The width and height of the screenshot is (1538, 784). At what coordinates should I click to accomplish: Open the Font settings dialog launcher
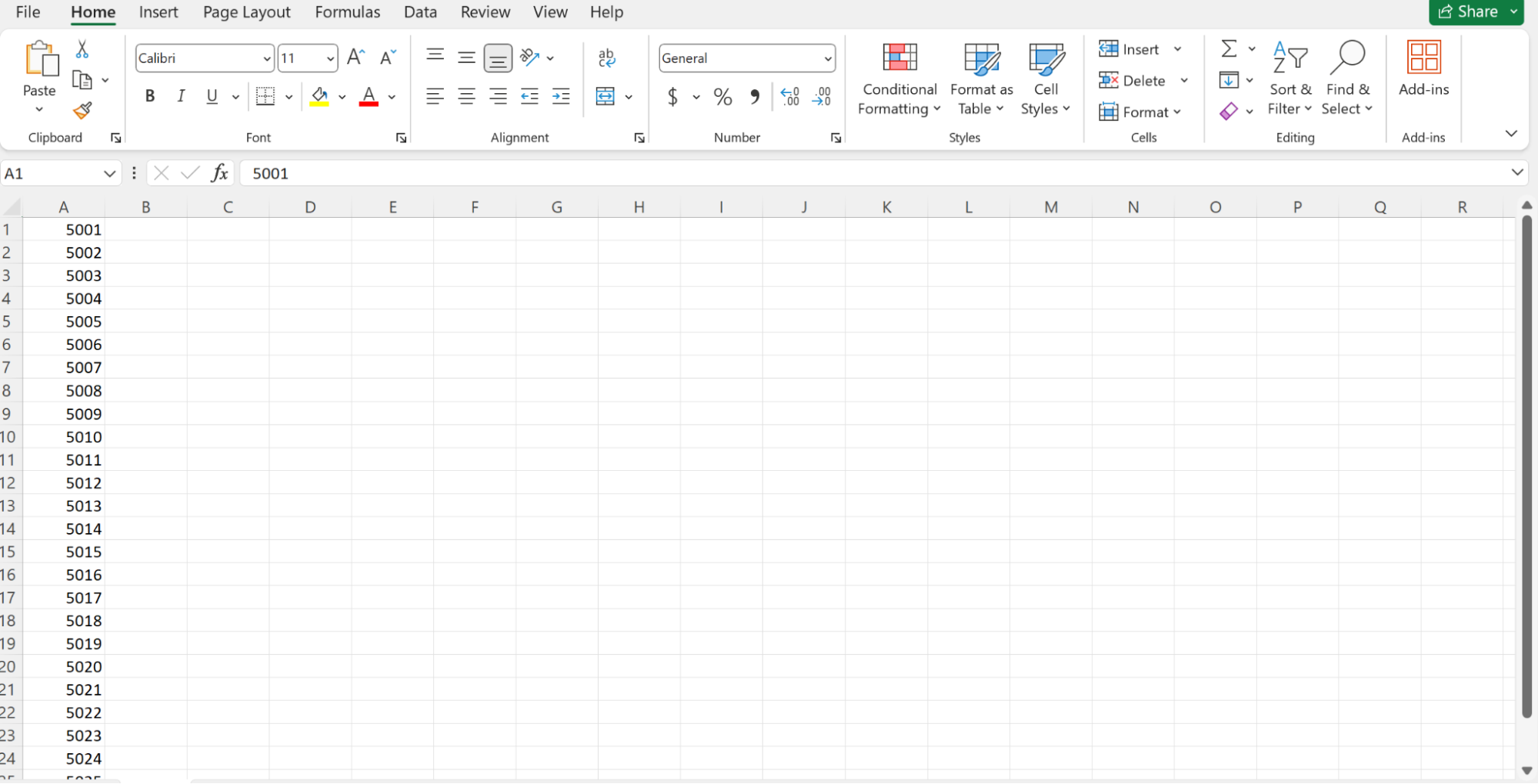point(401,138)
